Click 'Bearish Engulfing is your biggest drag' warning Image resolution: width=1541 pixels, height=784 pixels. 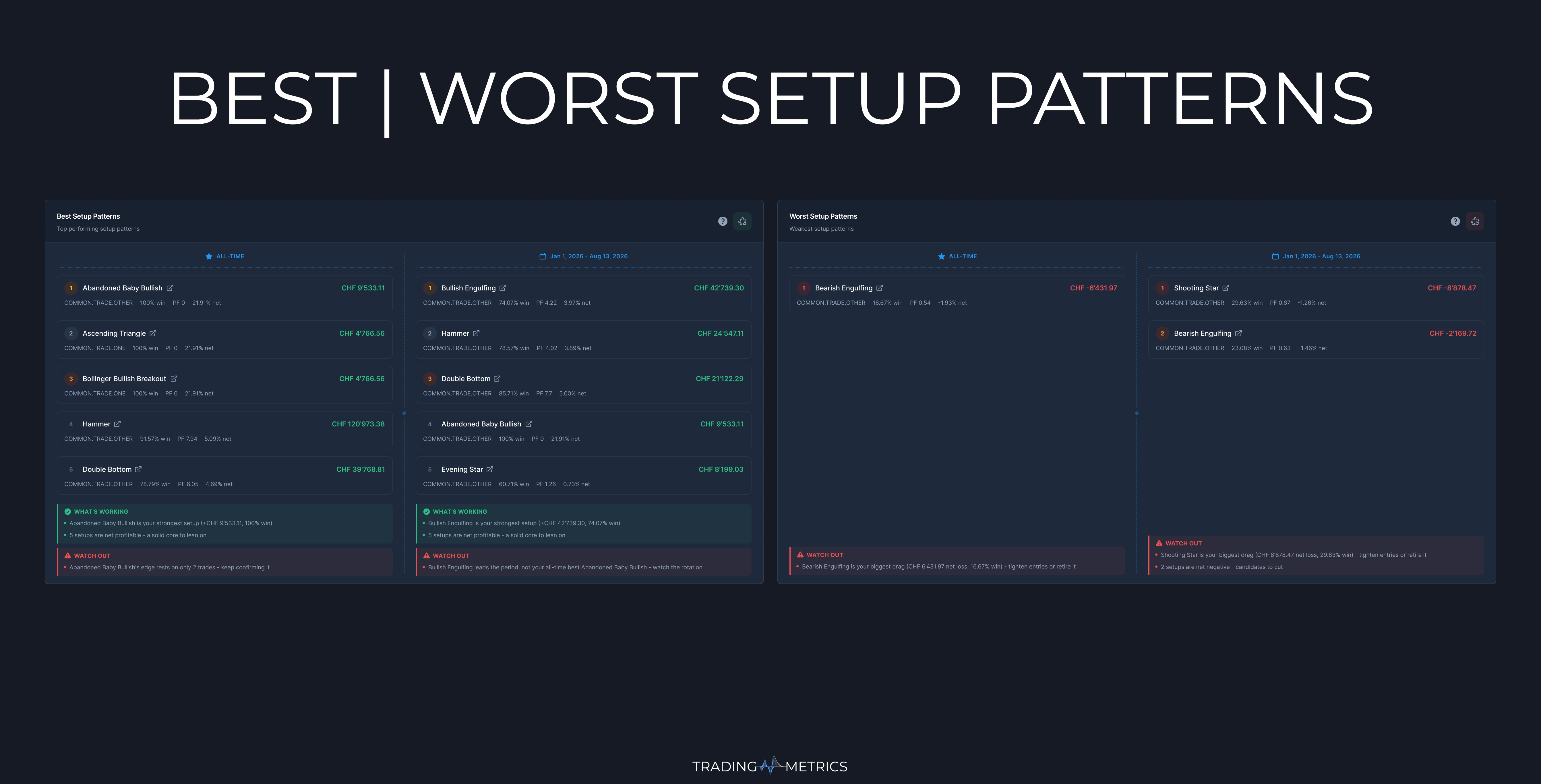click(939, 566)
